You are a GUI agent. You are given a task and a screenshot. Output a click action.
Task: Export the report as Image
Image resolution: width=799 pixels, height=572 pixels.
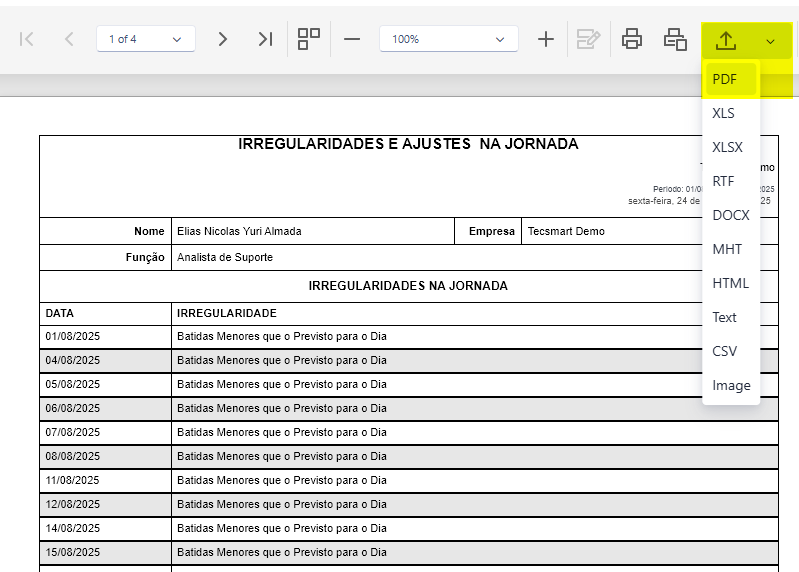click(731, 386)
